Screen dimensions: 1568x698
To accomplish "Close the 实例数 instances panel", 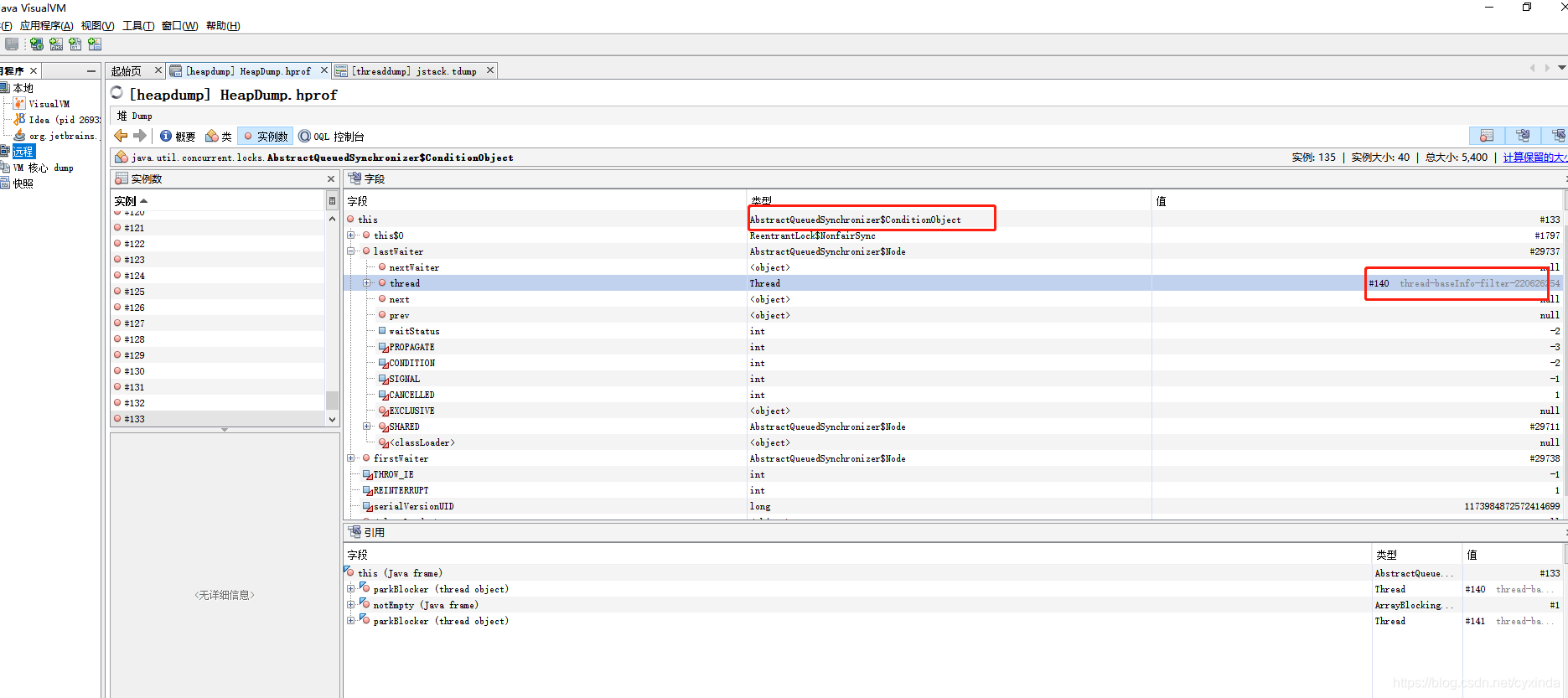I will point(331,178).
